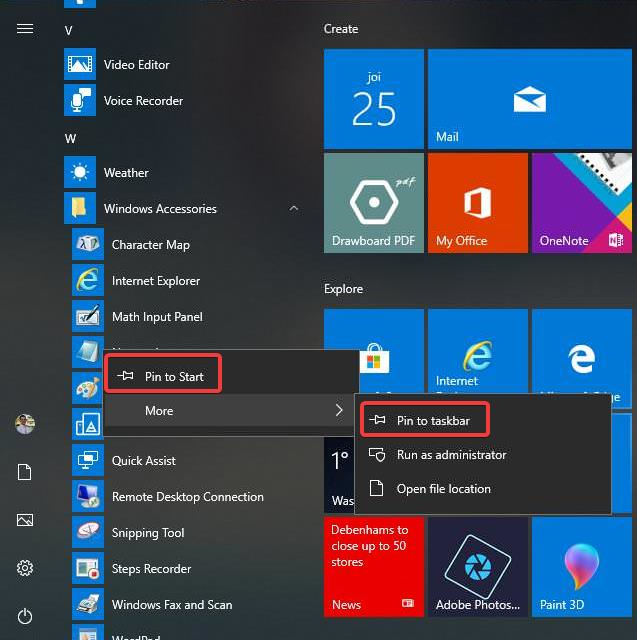Open Quick Assist by its label
Image resolution: width=637 pixels, height=640 pixels.
[144, 461]
